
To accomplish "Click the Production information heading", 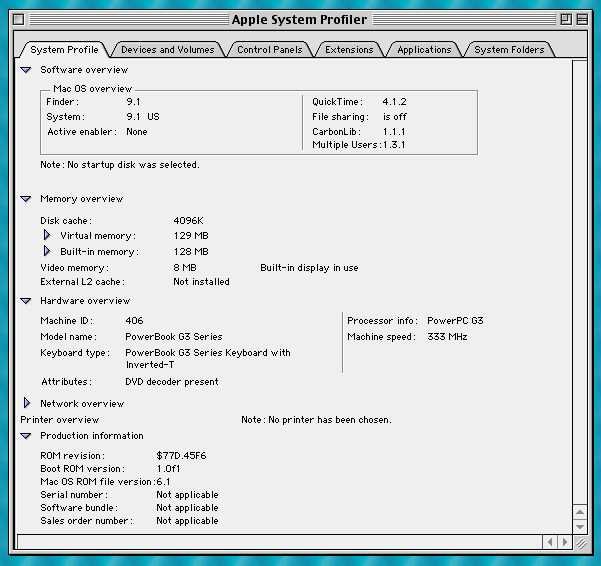I will (x=92, y=436).
